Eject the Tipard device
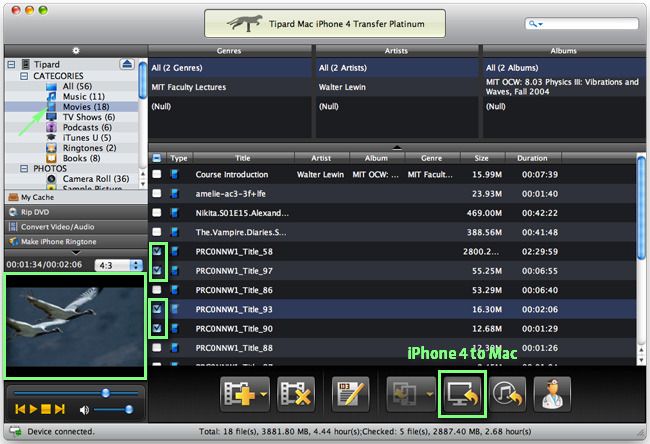 point(127,64)
